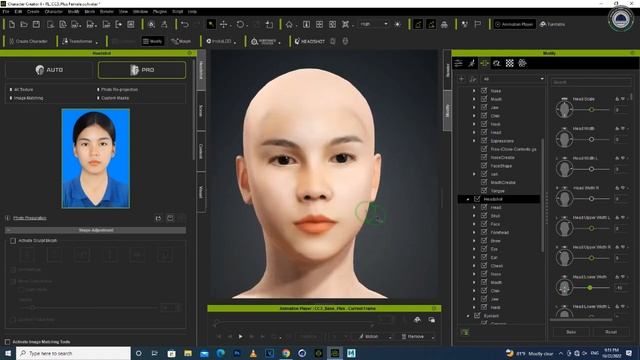Click the Reset button under morph sliders

(x=611, y=332)
